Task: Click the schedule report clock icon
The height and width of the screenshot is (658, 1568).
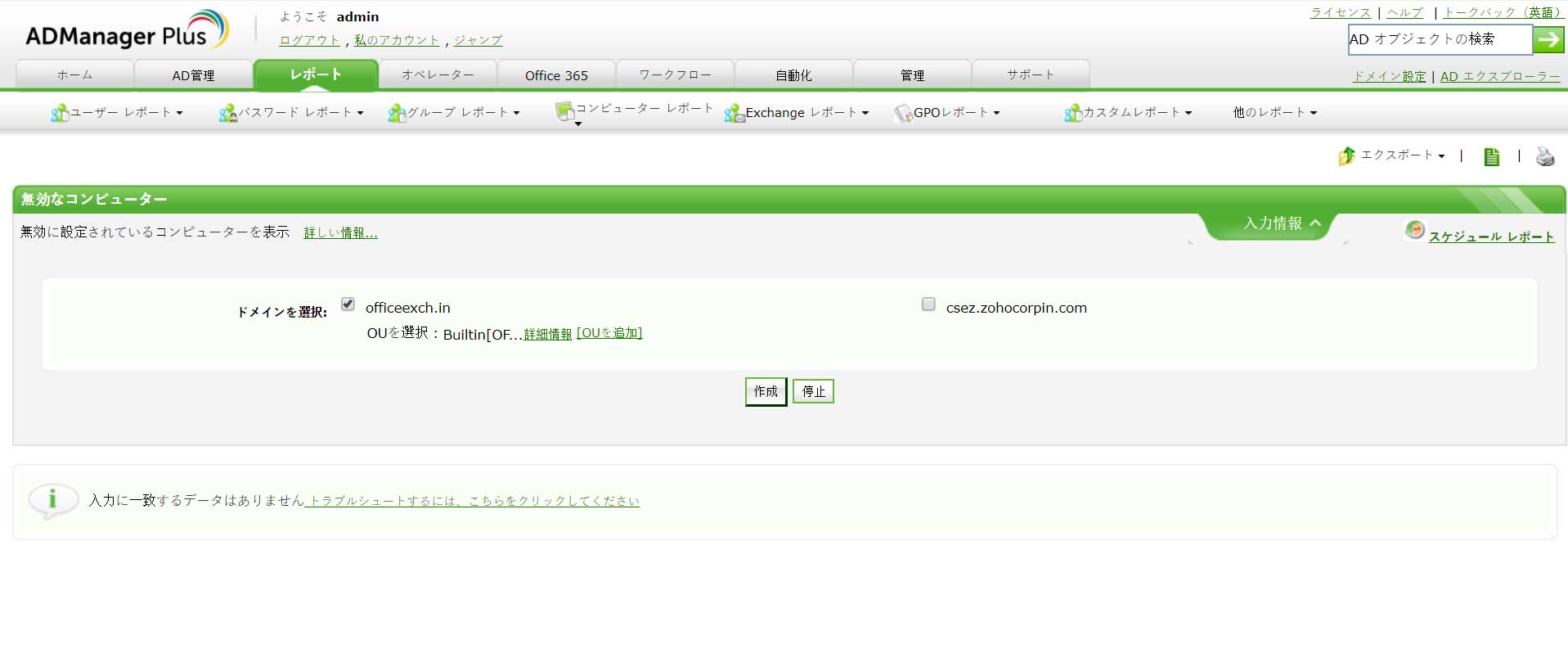Action: (x=1414, y=231)
